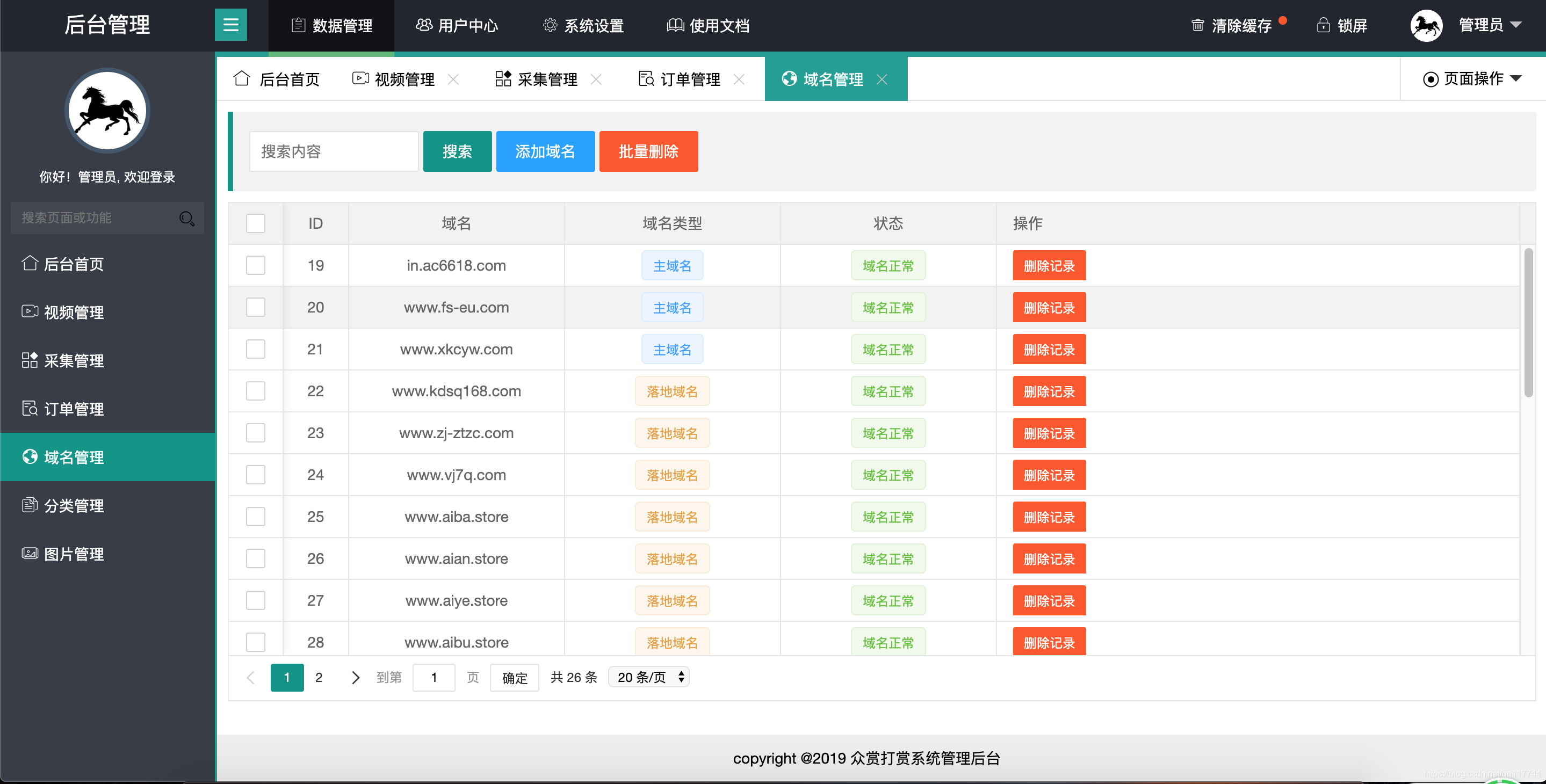
Task: Check the row for www.kdsq168.com
Action: [255, 391]
